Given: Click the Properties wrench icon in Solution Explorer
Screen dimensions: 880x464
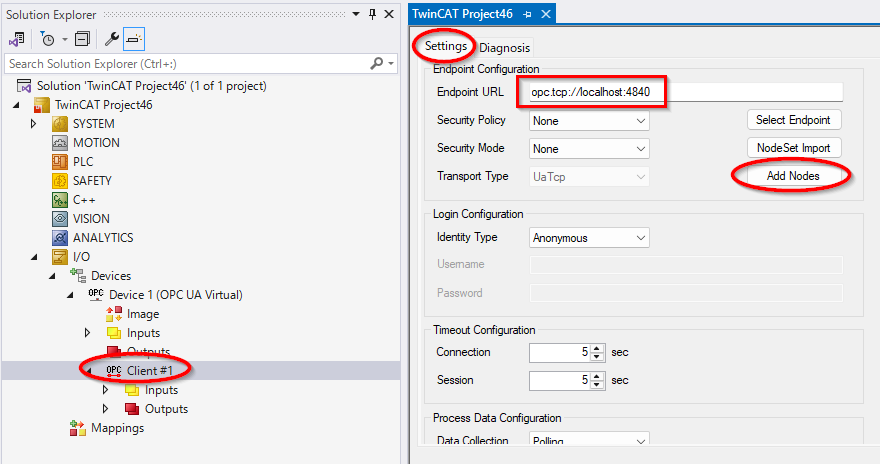Looking at the screenshot, I should 112,39.
